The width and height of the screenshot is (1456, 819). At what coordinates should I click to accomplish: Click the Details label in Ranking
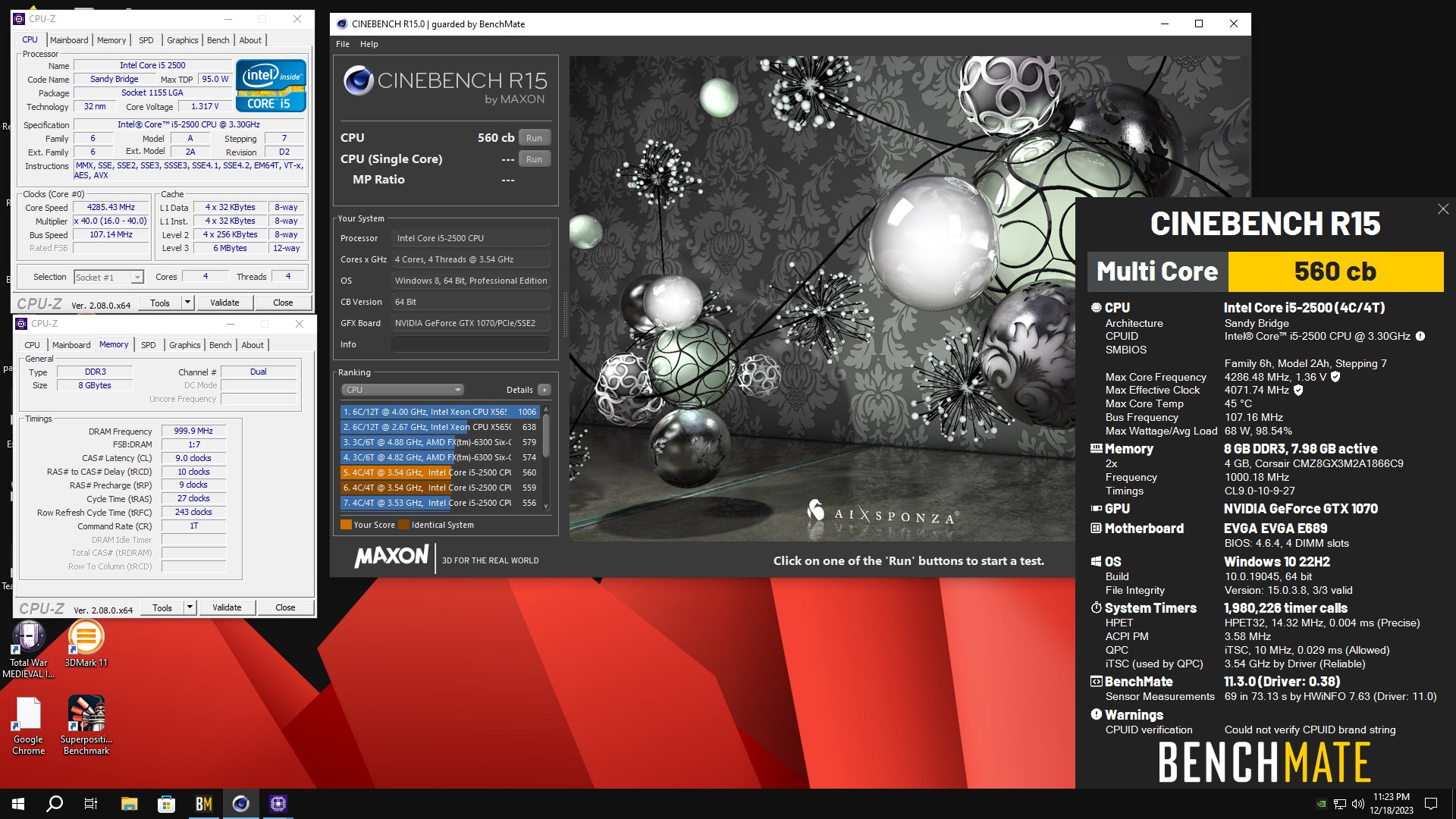pos(519,390)
